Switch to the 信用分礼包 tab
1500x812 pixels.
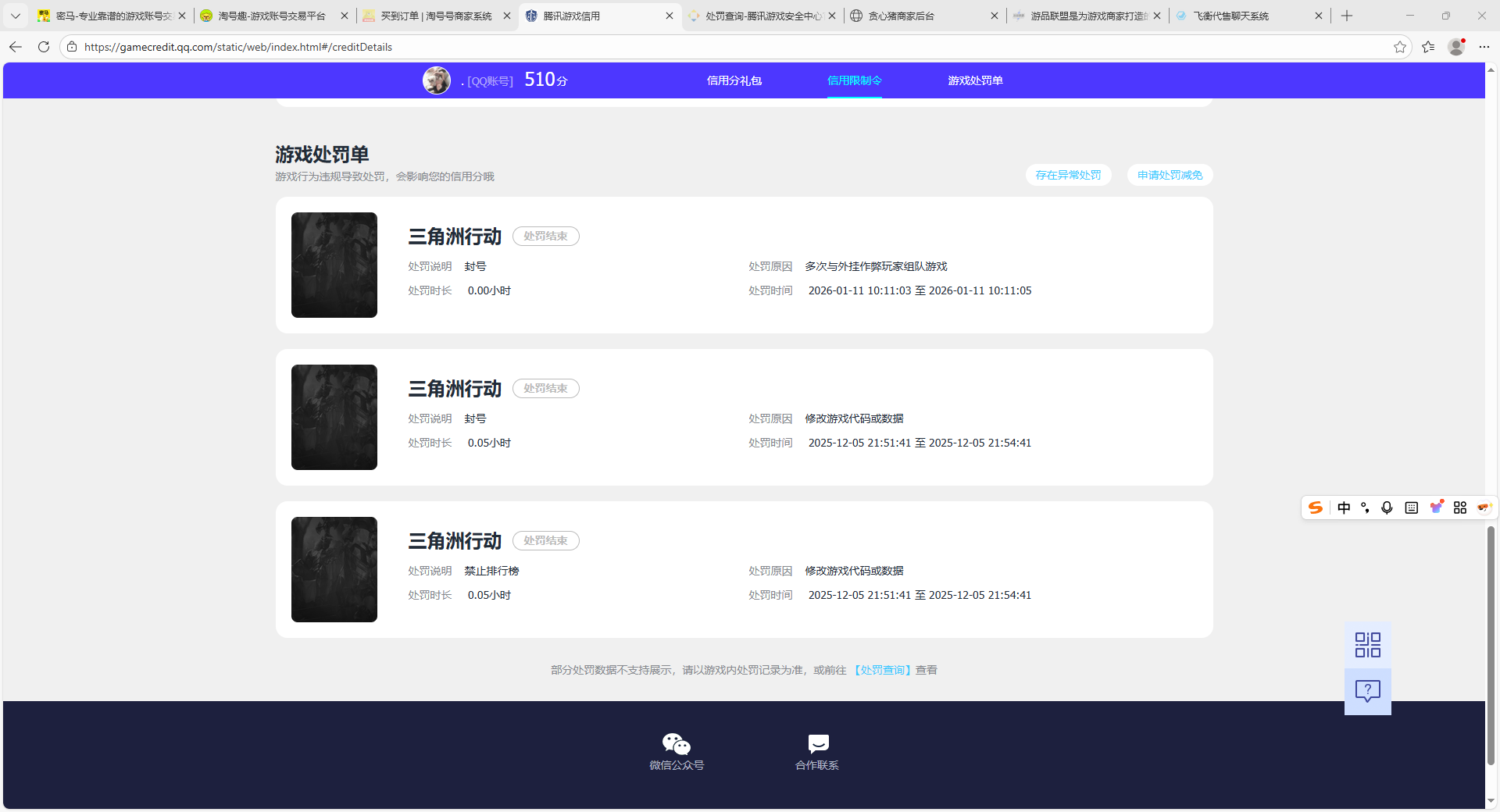734,80
